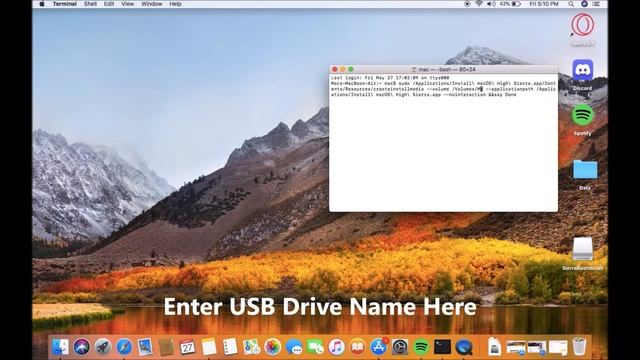Open the Shell menu
640x360 pixels.
[90, 4]
